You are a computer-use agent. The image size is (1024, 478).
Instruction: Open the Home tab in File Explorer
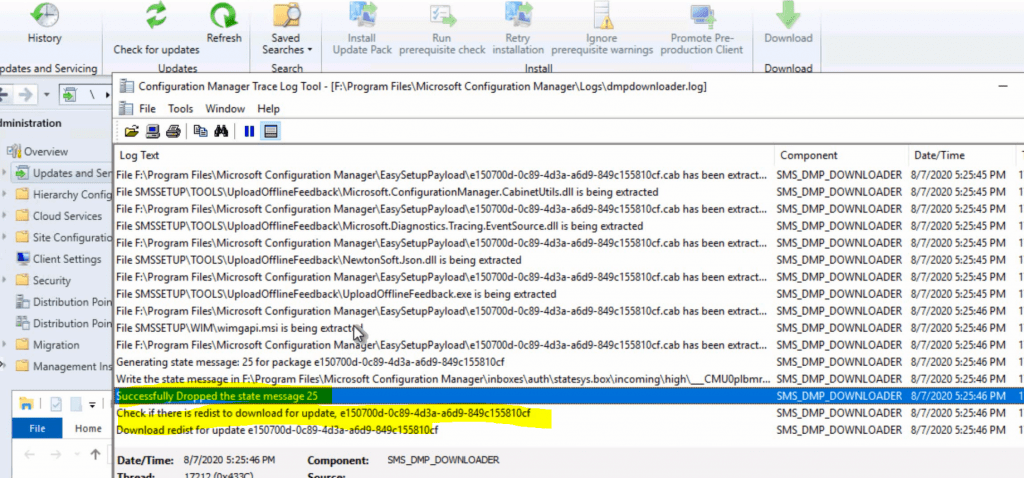[x=88, y=428]
